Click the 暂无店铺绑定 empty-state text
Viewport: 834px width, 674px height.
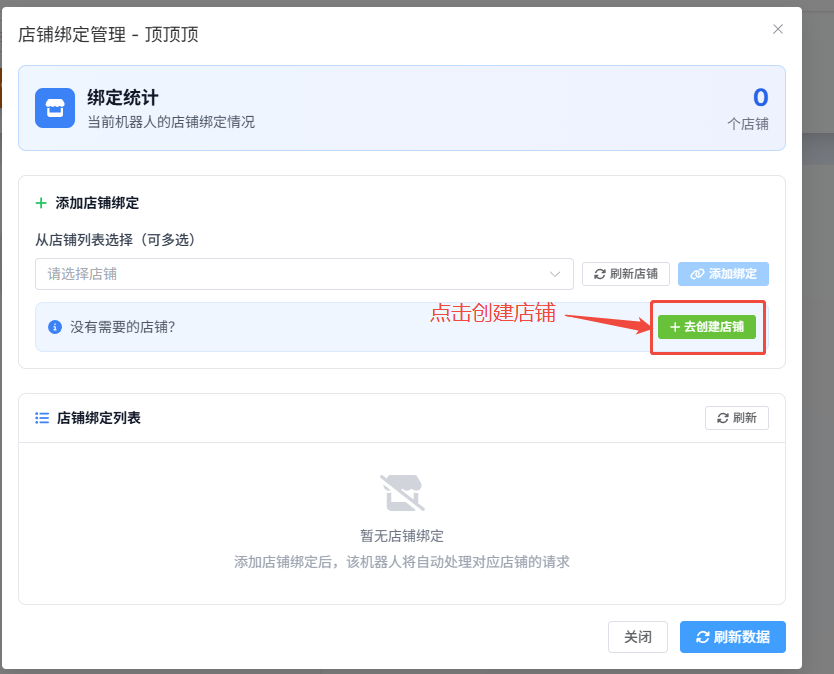(402, 536)
